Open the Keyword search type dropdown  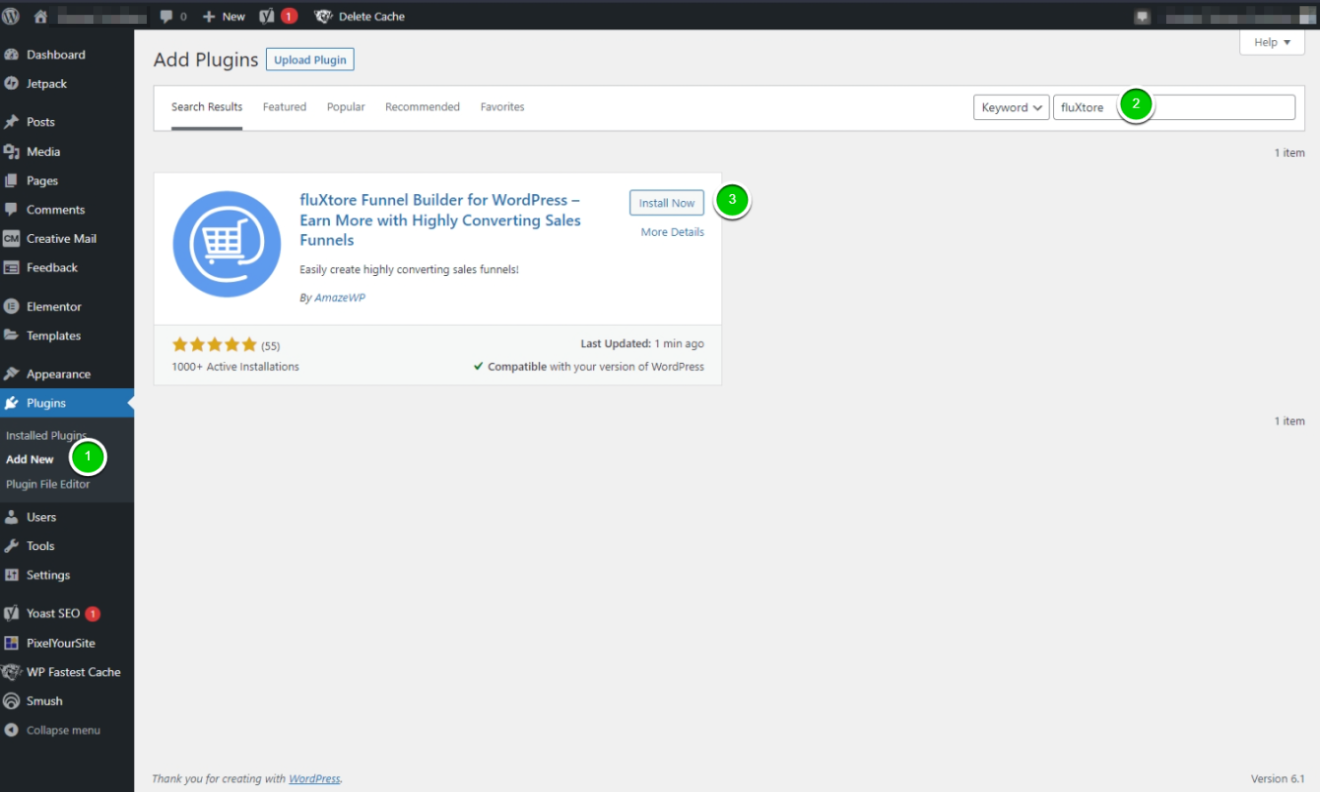pyautogui.click(x=1011, y=107)
